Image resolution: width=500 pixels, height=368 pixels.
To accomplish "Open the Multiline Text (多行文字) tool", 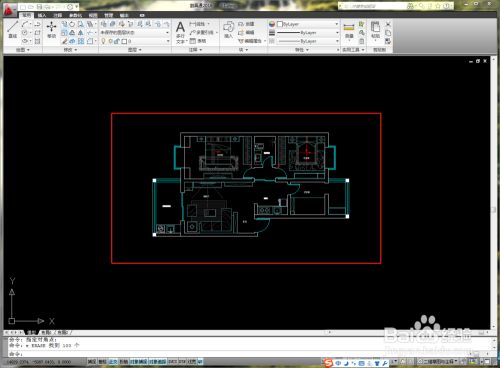I will 180,33.
